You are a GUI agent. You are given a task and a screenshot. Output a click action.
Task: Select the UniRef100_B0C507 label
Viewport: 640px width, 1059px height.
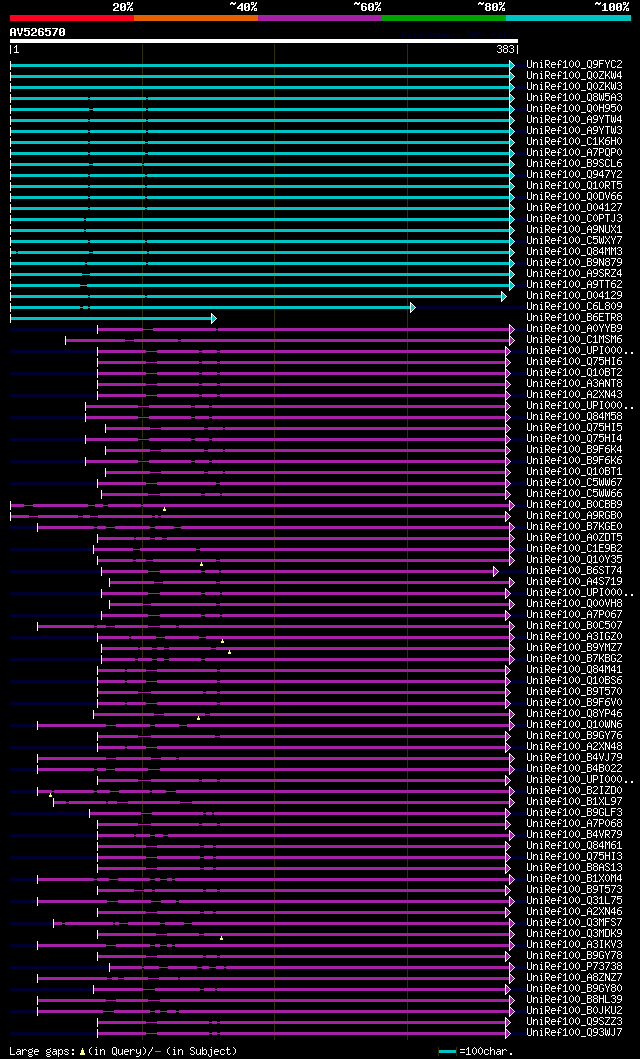(575, 626)
